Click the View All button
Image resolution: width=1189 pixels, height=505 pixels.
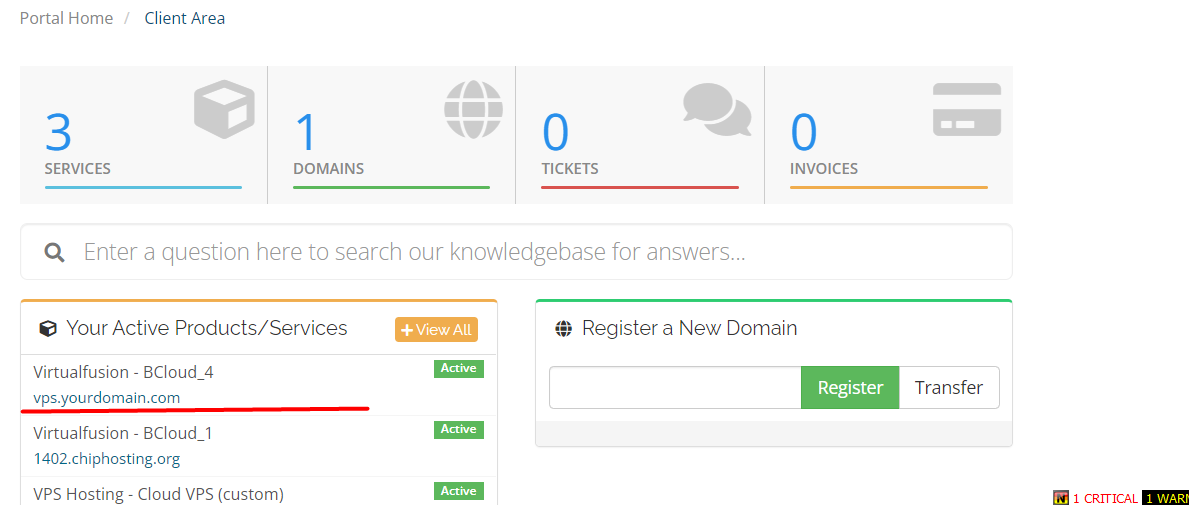(x=436, y=330)
